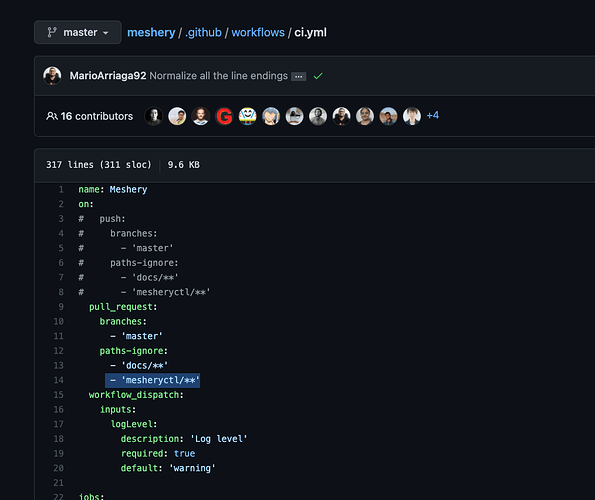Open the cartoon smiley contributor avatar

(248, 116)
